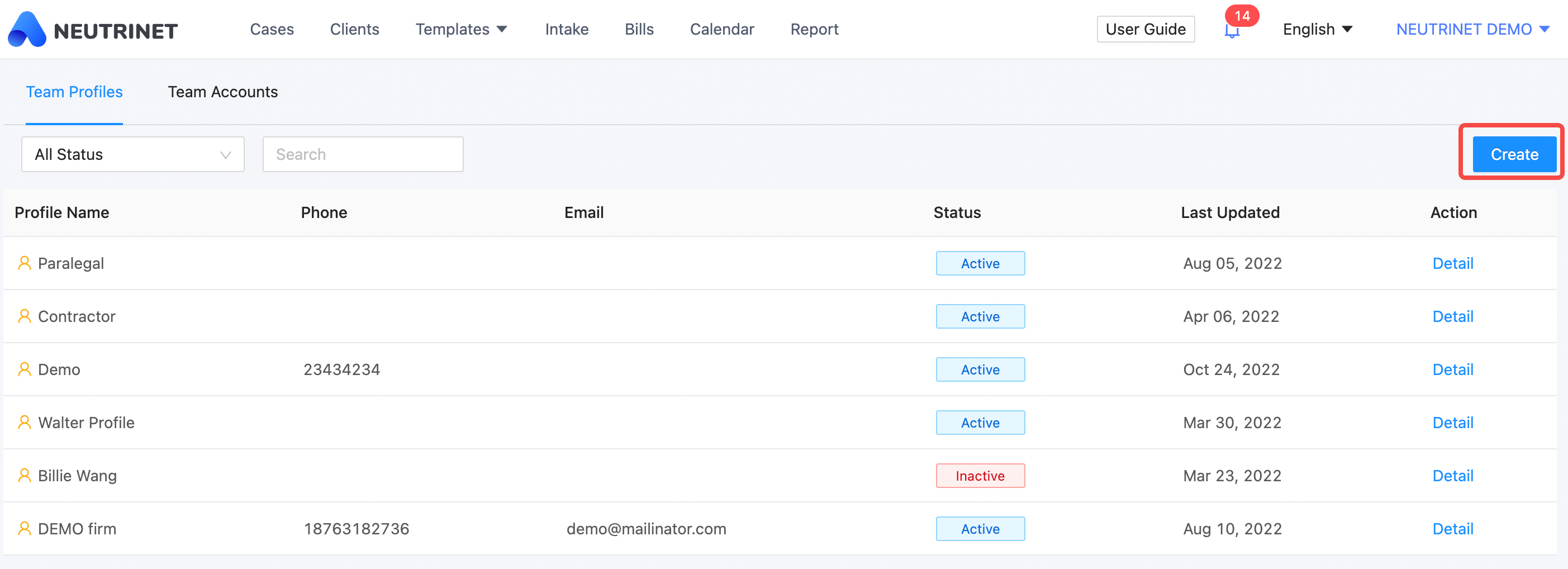Click the Phone column header

pyautogui.click(x=324, y=212)
